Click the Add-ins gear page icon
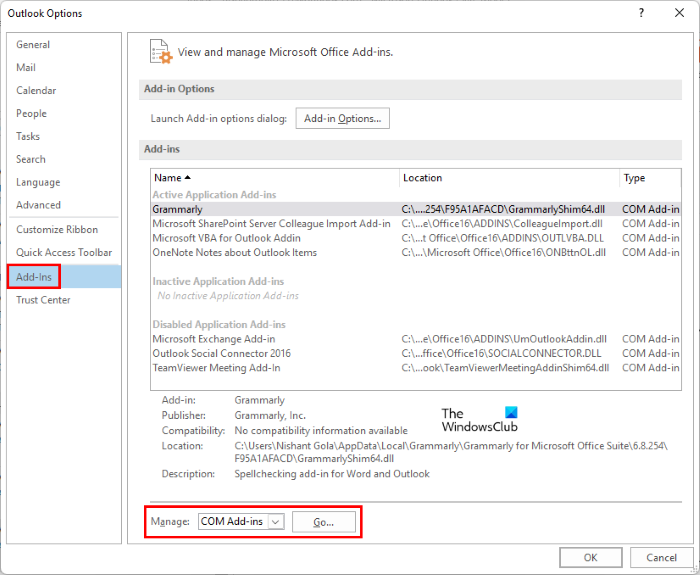This screenshot has width=700, height=575. click(160, 51)
